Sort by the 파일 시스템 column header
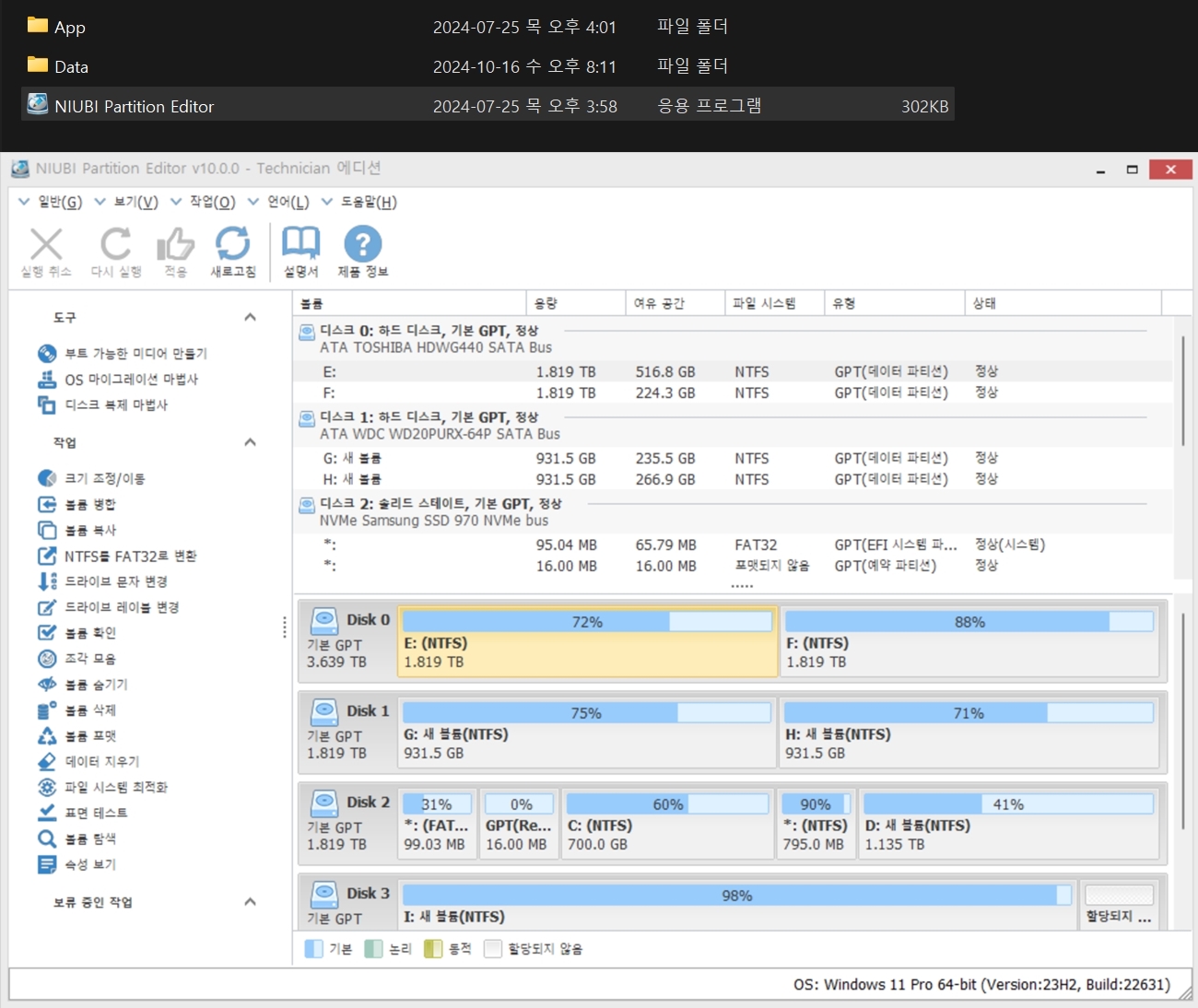Screen dimensions: 1198x1008 (x=775, y=303)
